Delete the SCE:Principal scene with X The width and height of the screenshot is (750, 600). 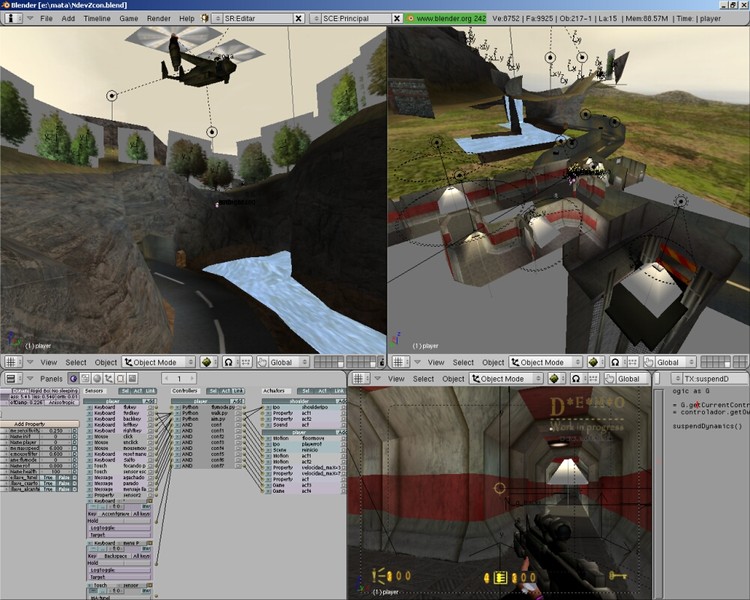(397, 18)
